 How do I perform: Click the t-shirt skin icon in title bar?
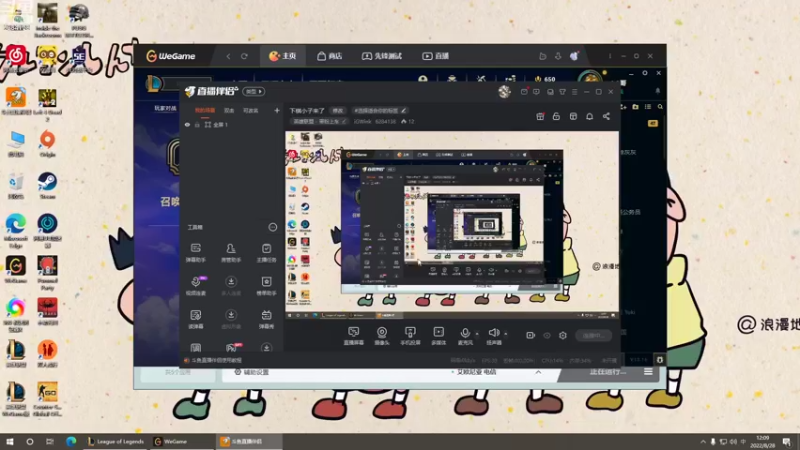(562, 92)
